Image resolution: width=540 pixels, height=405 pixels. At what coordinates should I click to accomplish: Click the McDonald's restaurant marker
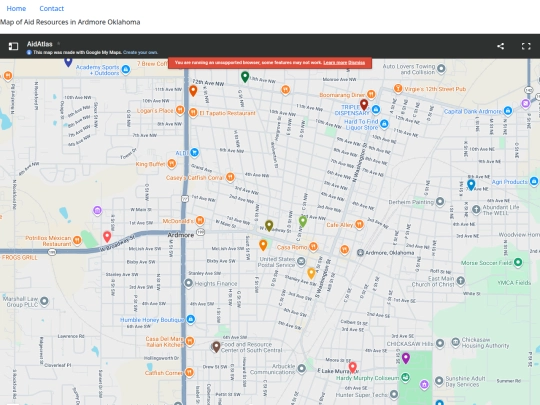(x=200, y=220)
